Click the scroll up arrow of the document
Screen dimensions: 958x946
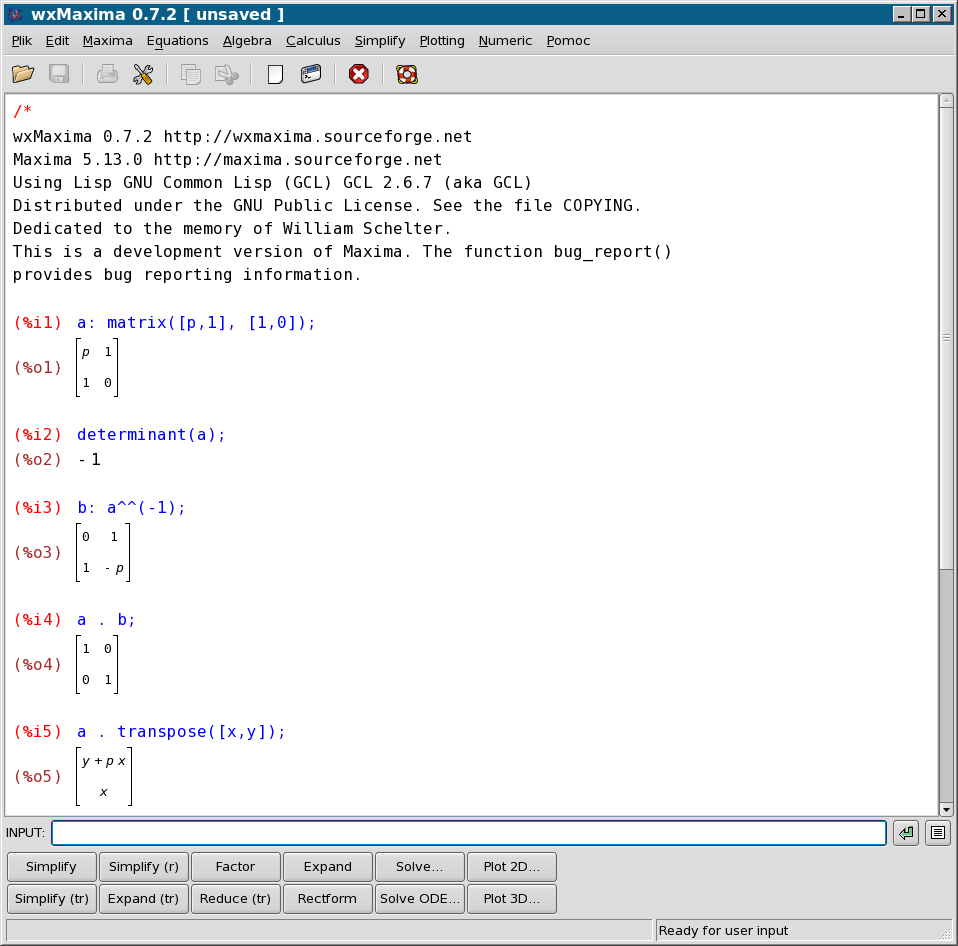point(946,100)
